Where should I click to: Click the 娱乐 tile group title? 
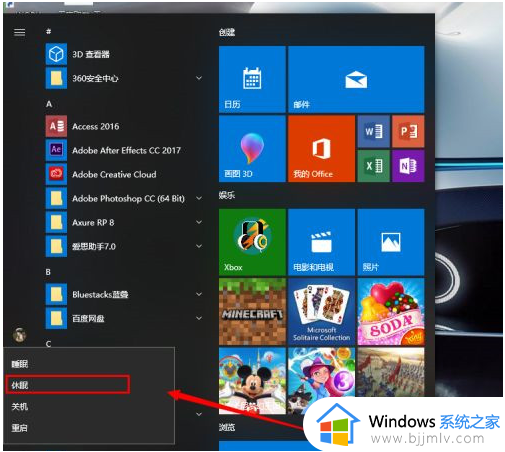[227, 195]
